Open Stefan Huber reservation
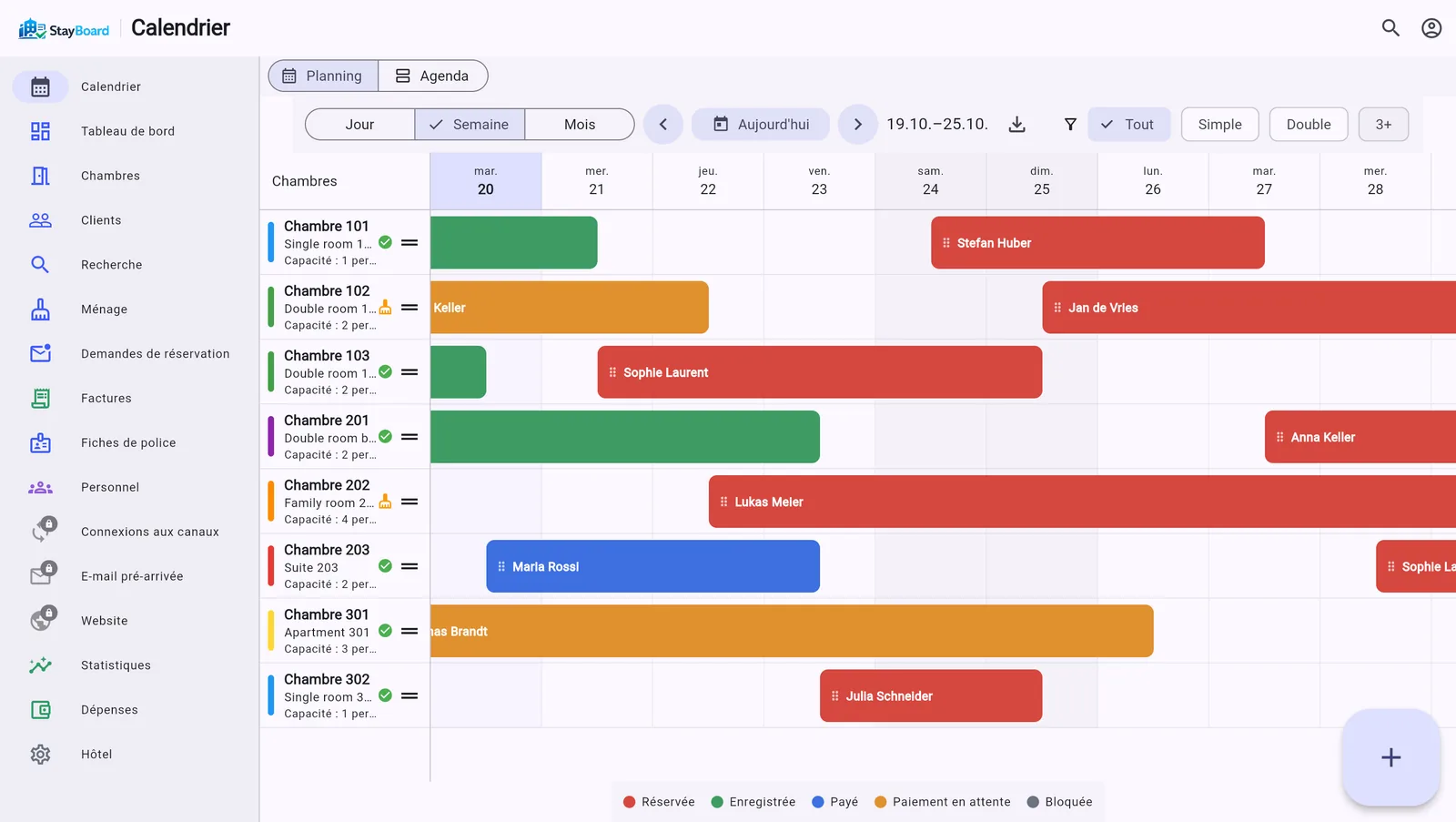The width and height of the screenshot is (1456, 822). click(1097, 243)
